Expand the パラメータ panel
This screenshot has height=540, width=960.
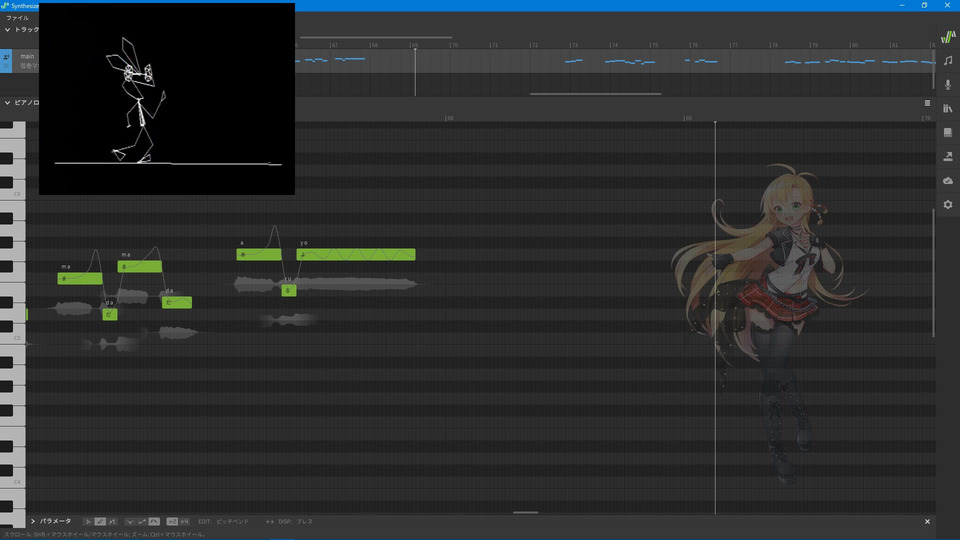[33, 522]
